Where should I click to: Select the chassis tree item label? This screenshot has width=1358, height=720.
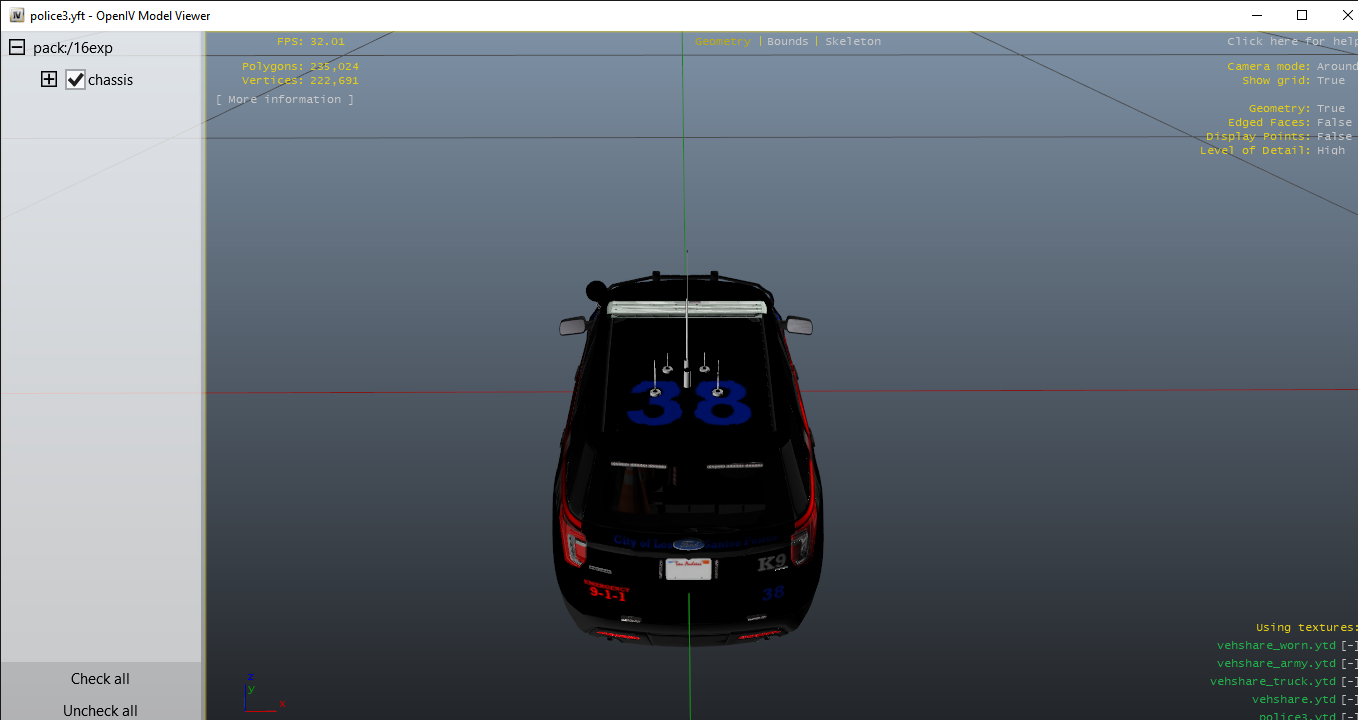(110, 80)
